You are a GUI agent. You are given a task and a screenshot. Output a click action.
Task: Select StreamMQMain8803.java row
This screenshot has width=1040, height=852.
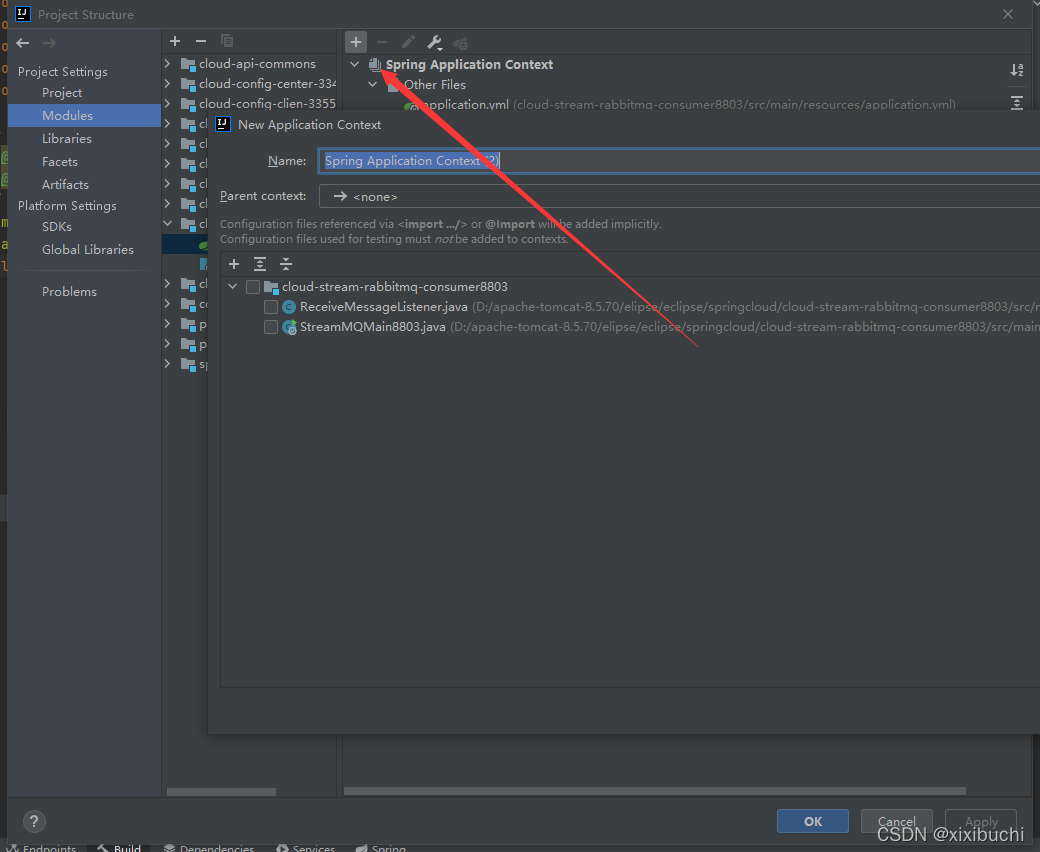(x=630, y=327)
